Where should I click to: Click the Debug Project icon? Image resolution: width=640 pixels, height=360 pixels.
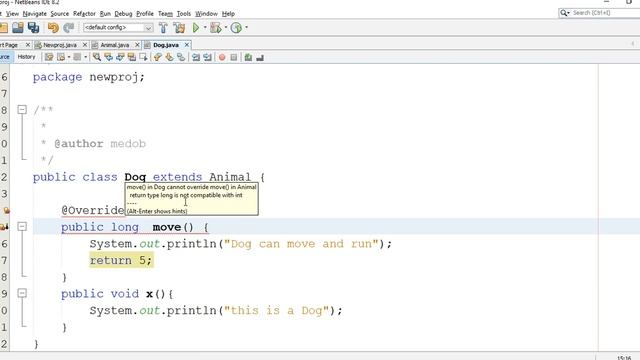(215, 27)
